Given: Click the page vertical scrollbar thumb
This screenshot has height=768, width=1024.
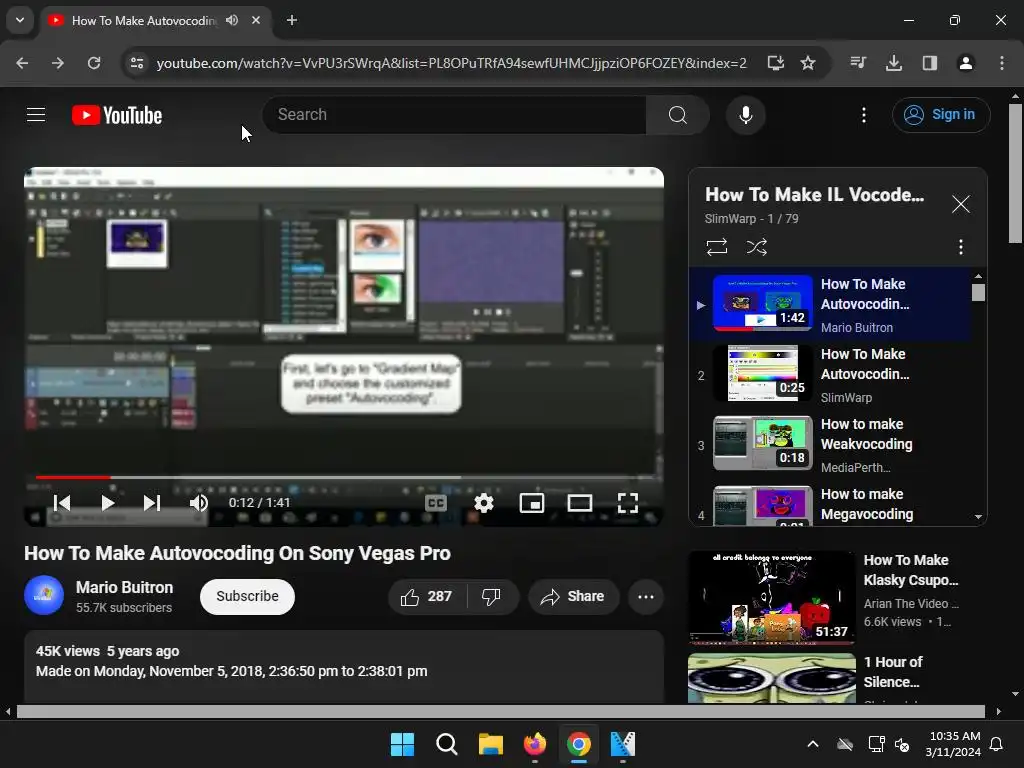Looking at the screenshot, I should coord(1015,173).
